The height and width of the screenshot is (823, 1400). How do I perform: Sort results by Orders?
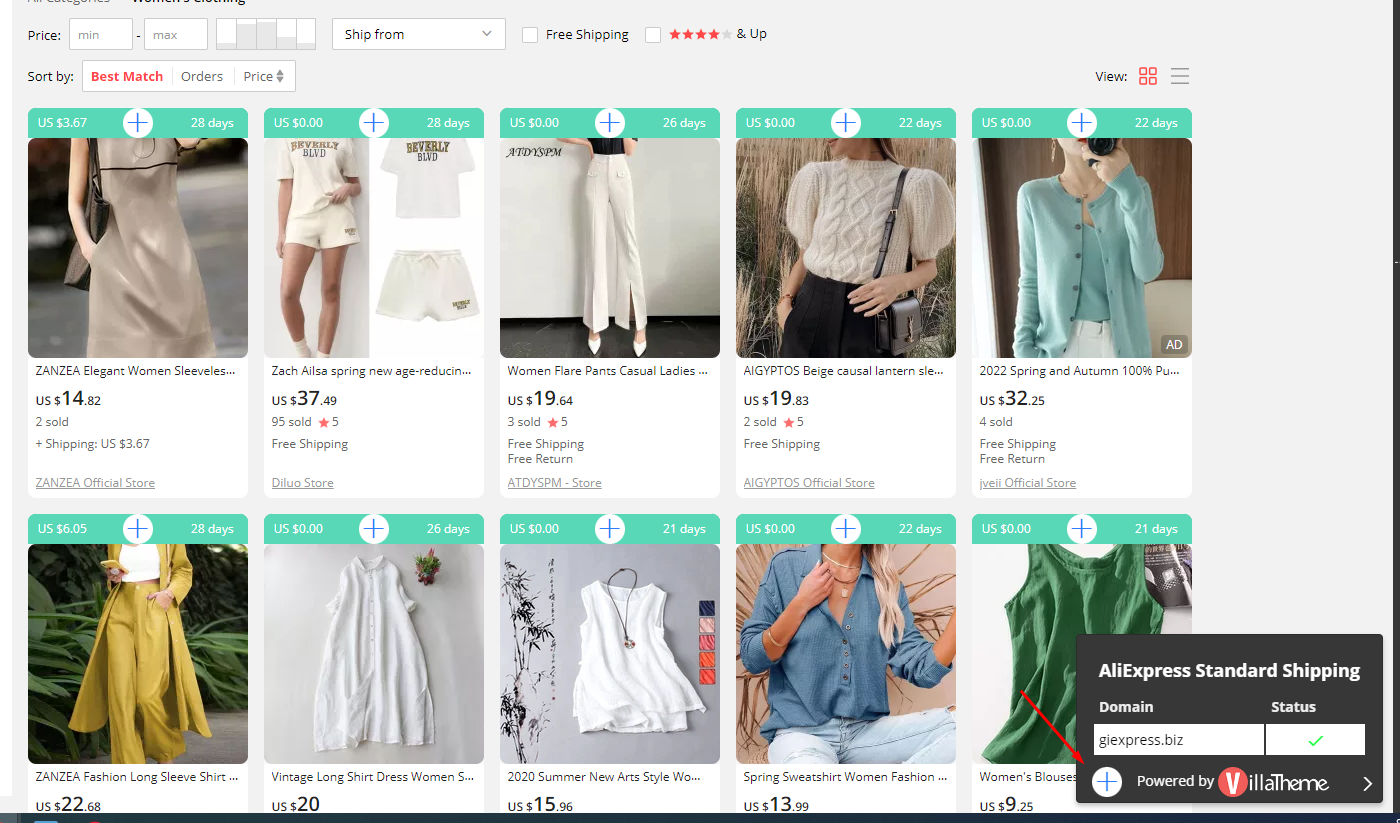tap(202, 76)
